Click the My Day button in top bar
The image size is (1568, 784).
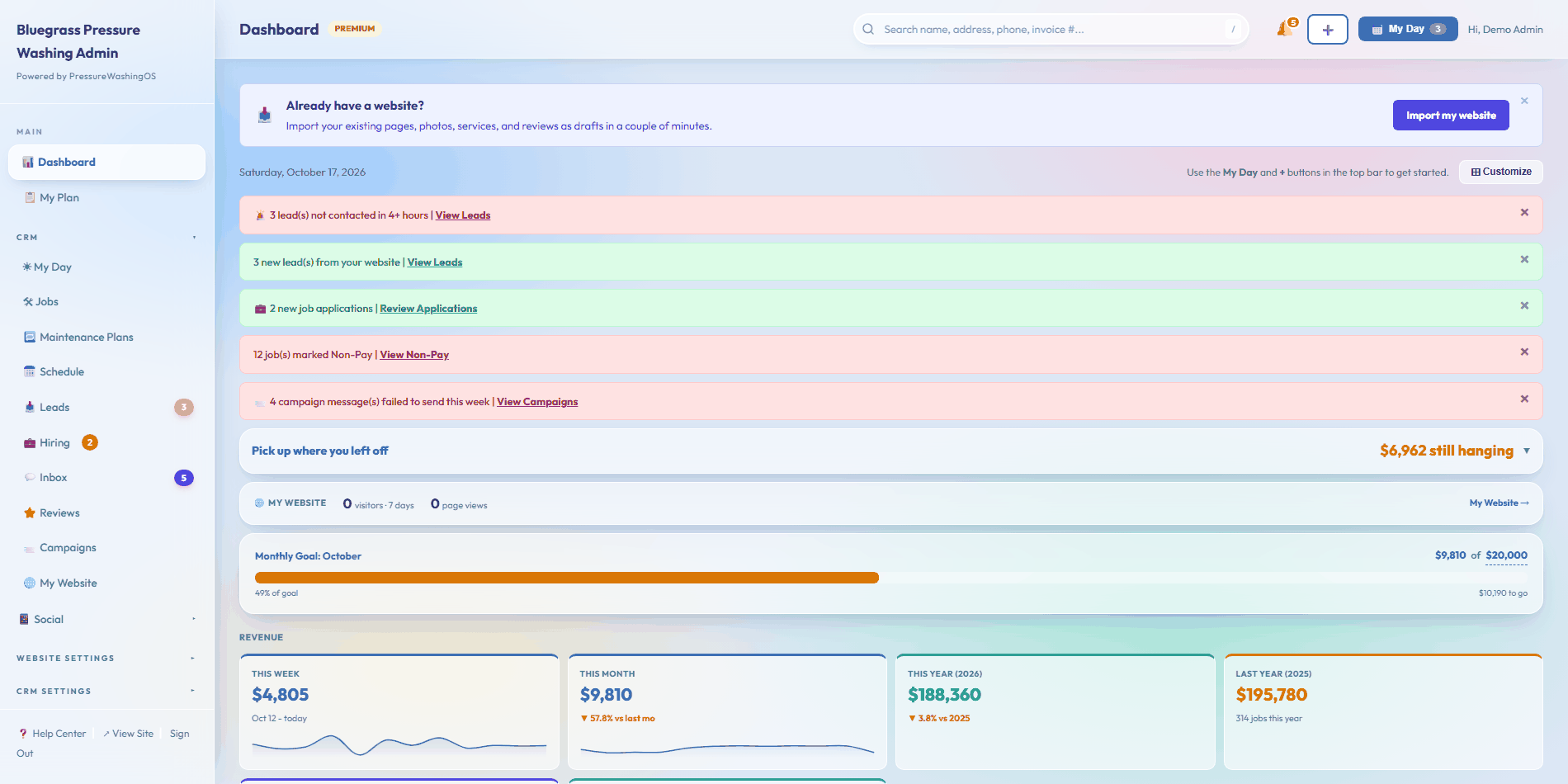(x=1408, y=29)
